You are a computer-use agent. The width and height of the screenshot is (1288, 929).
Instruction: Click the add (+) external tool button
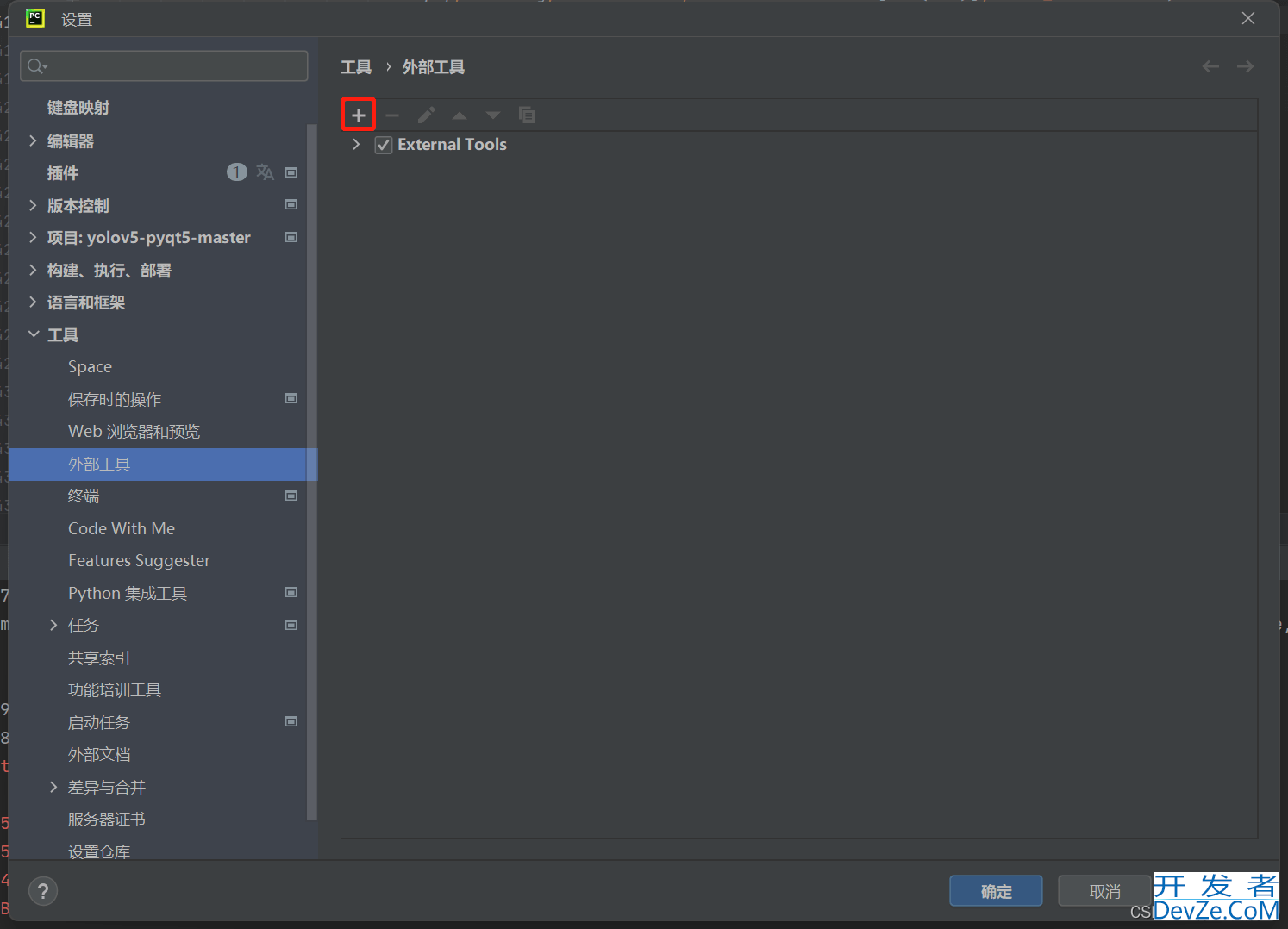(359, 115)
